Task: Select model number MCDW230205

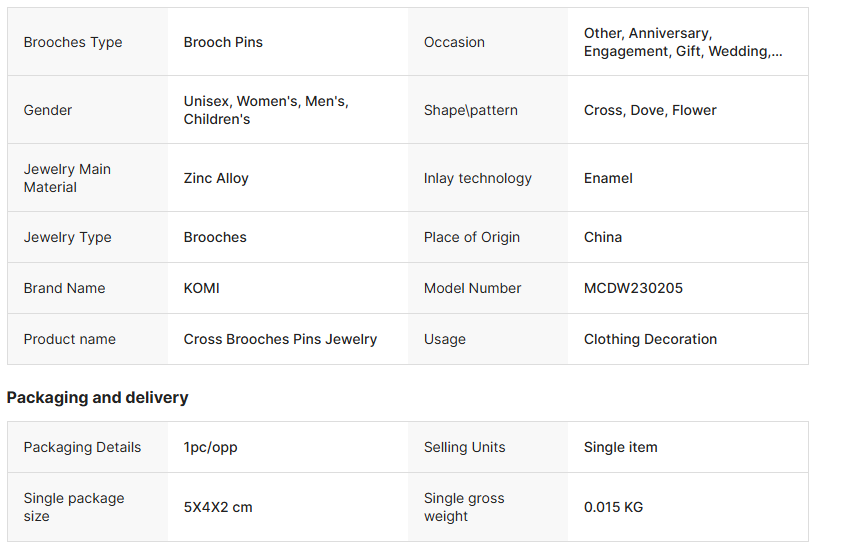Action: pos(633,288)
